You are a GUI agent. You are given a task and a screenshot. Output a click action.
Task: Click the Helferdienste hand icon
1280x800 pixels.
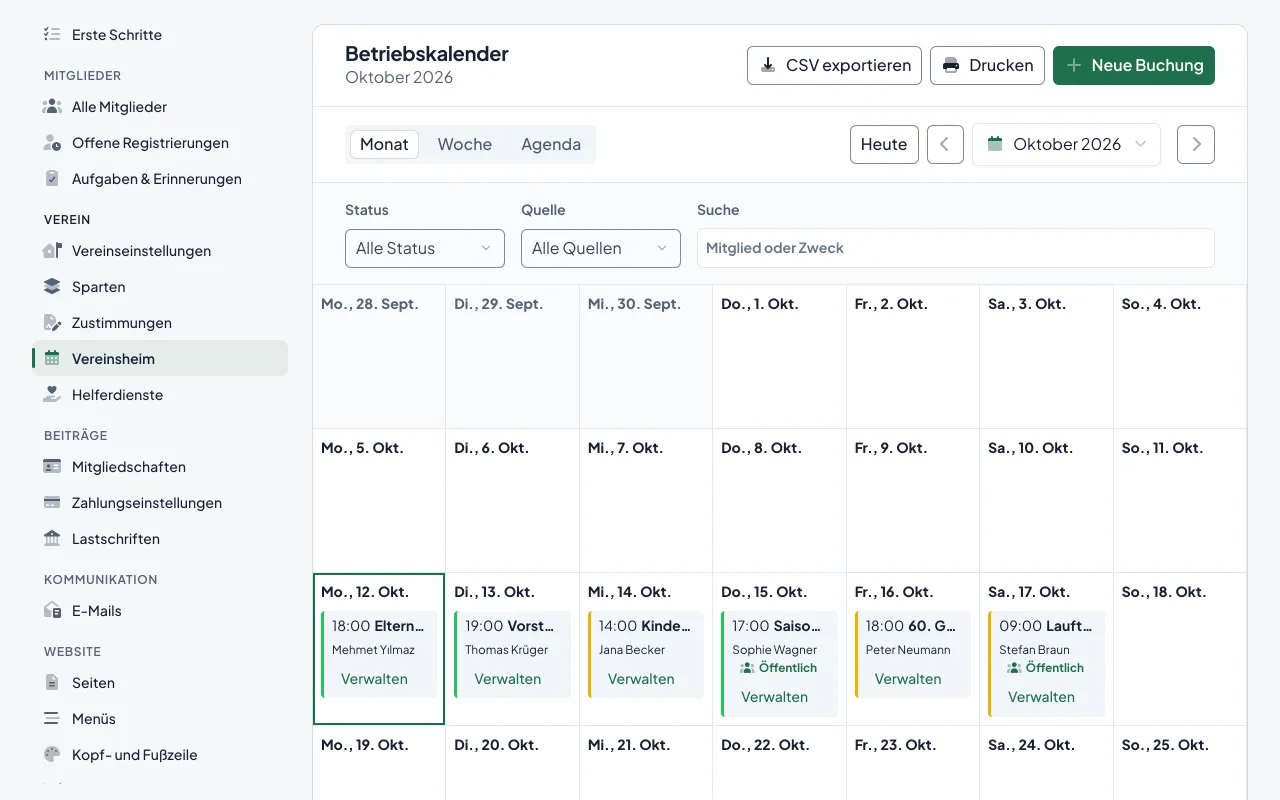click(x=52, y=395)
